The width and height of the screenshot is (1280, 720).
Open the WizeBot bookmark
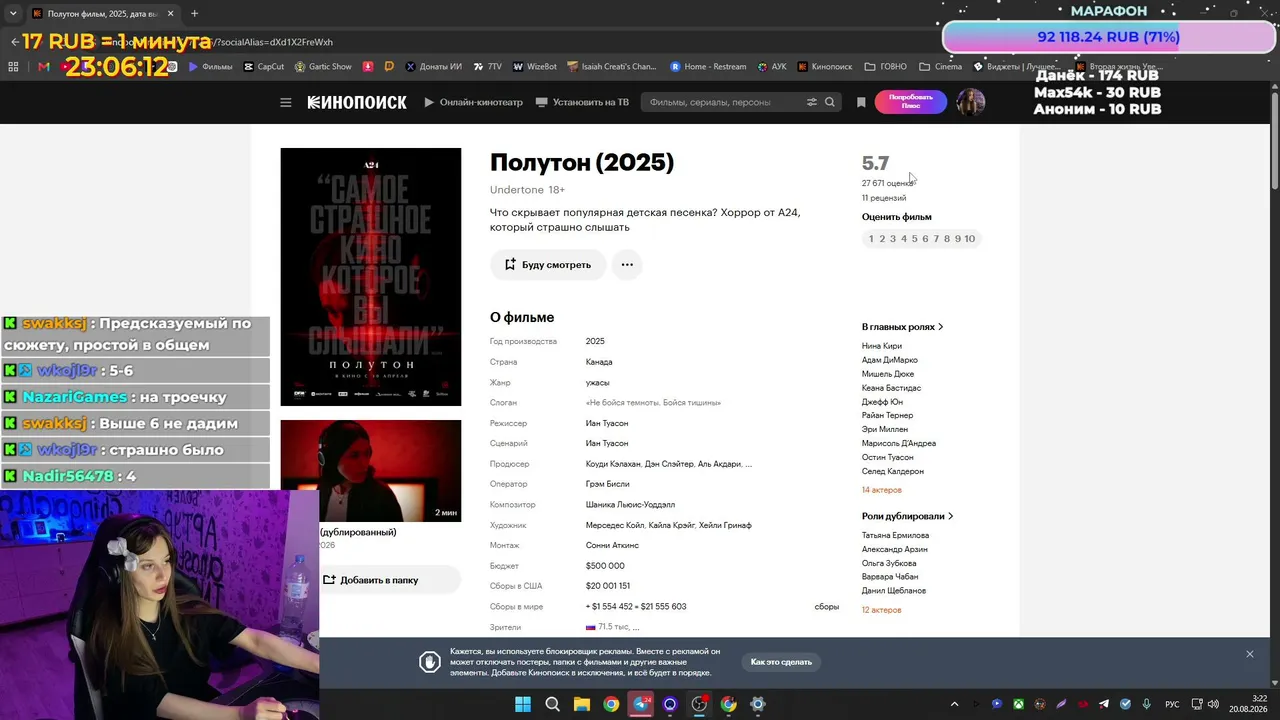point(535,67)
